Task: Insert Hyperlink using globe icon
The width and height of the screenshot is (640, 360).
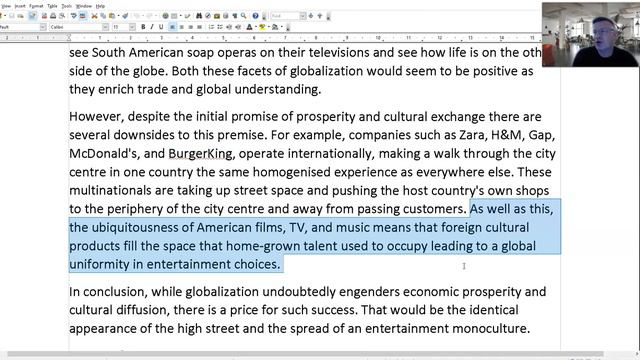Action: click(x=165, y=16)
